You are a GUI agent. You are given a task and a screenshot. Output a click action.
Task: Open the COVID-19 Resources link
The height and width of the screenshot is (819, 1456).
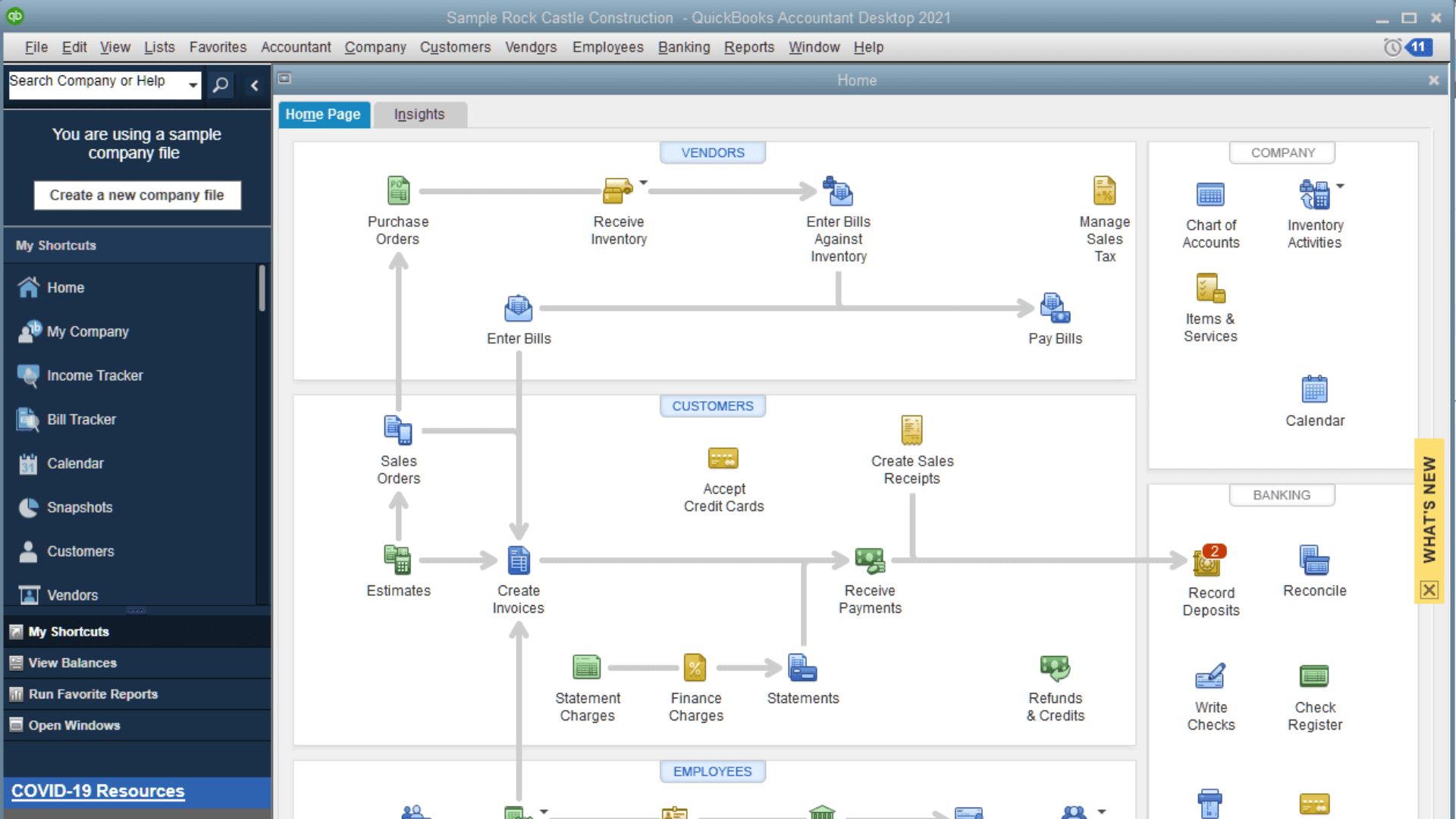click(x=98, y=791)
